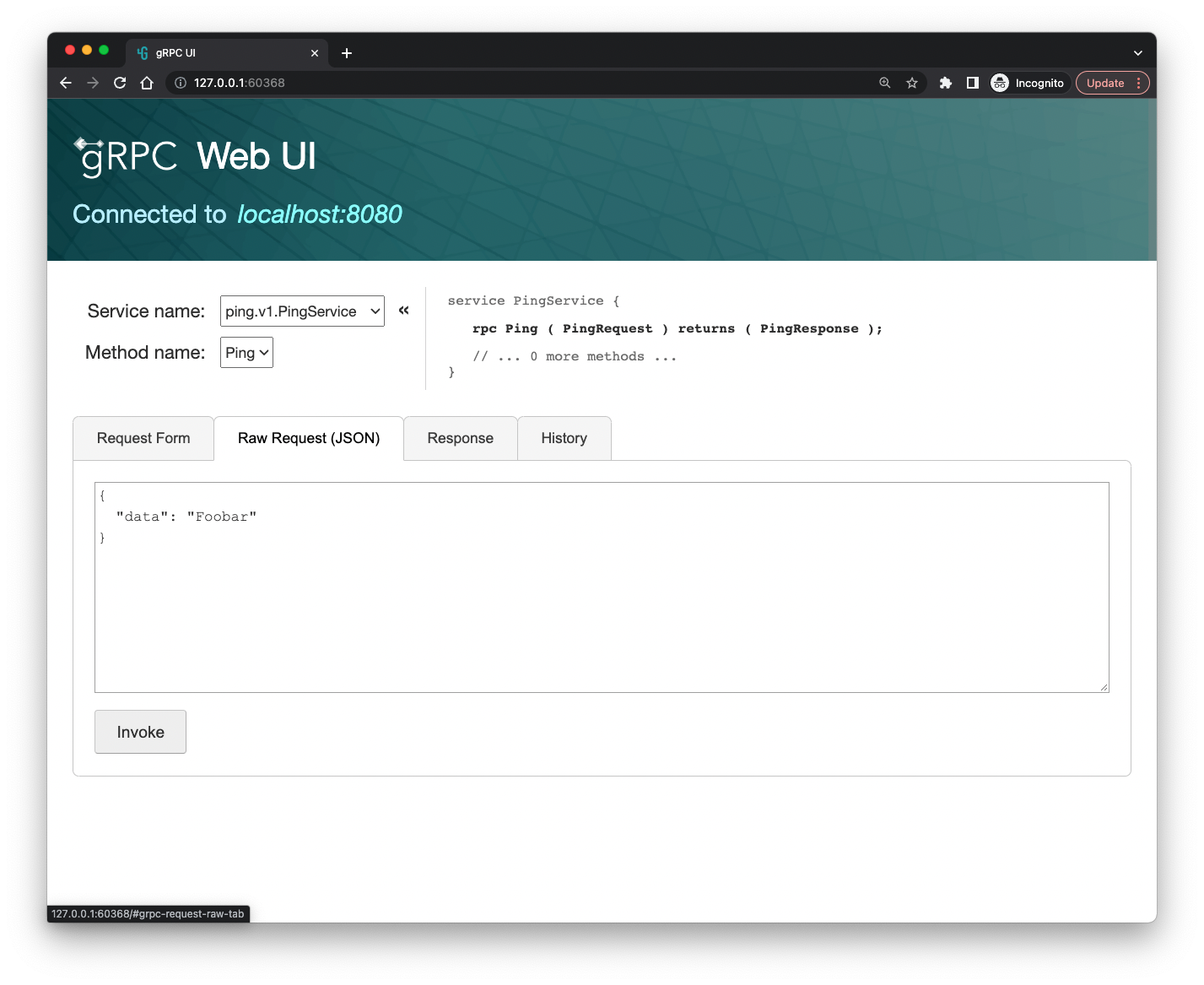Viewport: 1204px width, 985px height.
Task: Open a new tab with plus icon
Action: coord(347,53)
